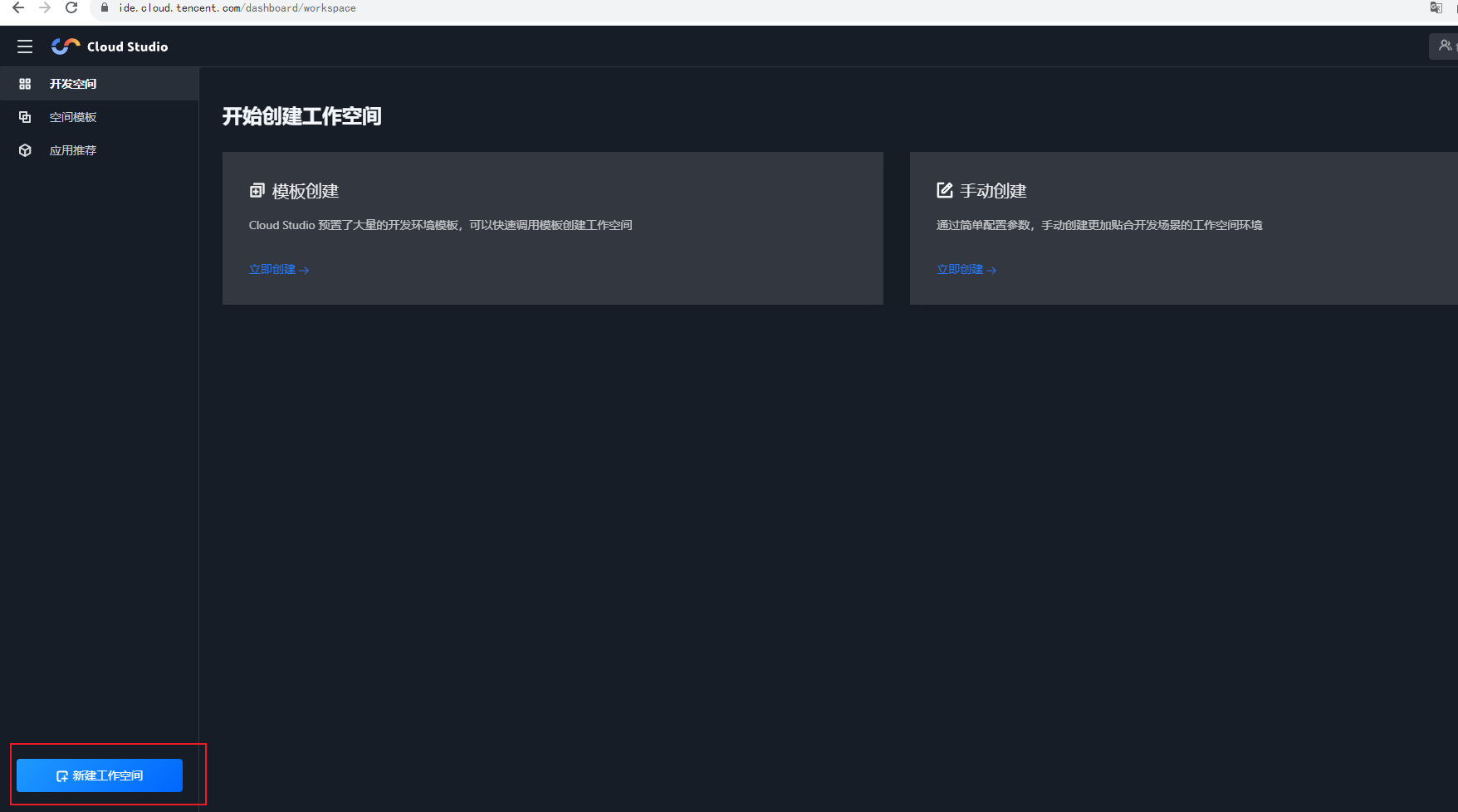Image resolution: width=1458 pixels, height=812 pixels.
Task: Reload the page with refresh icon
Action: click(71, 7)
